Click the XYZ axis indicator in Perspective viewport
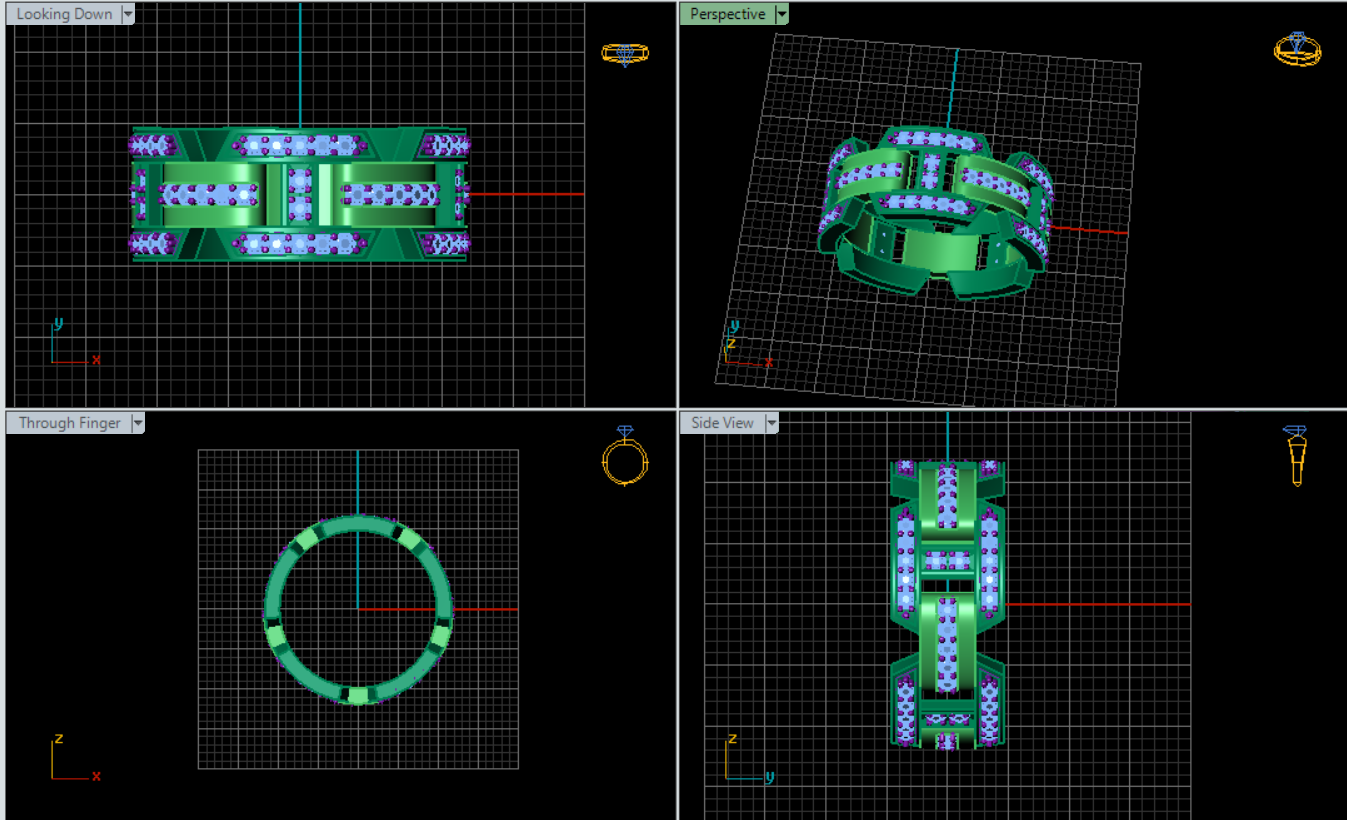The width and height of the screenshot is (1347, 820). [x=742, y=346]
